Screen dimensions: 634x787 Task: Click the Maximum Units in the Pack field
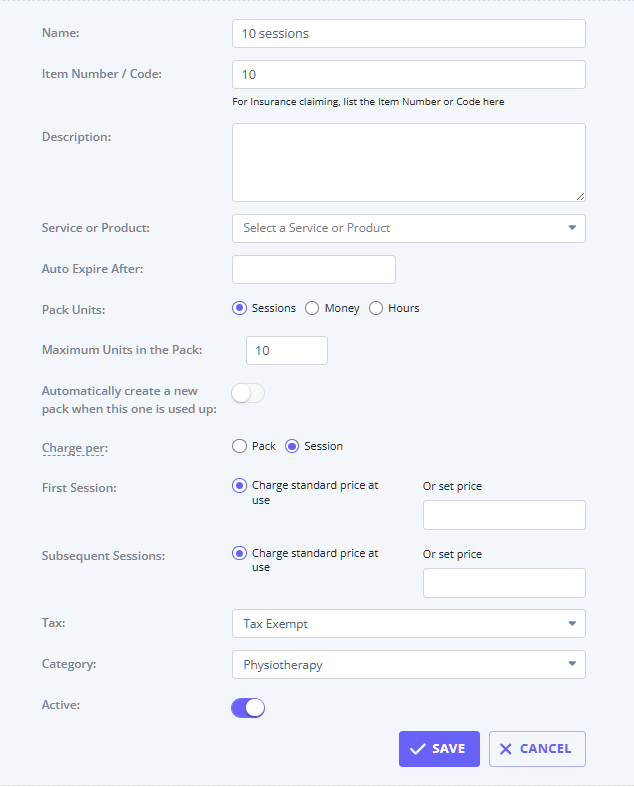coord(286,351)
